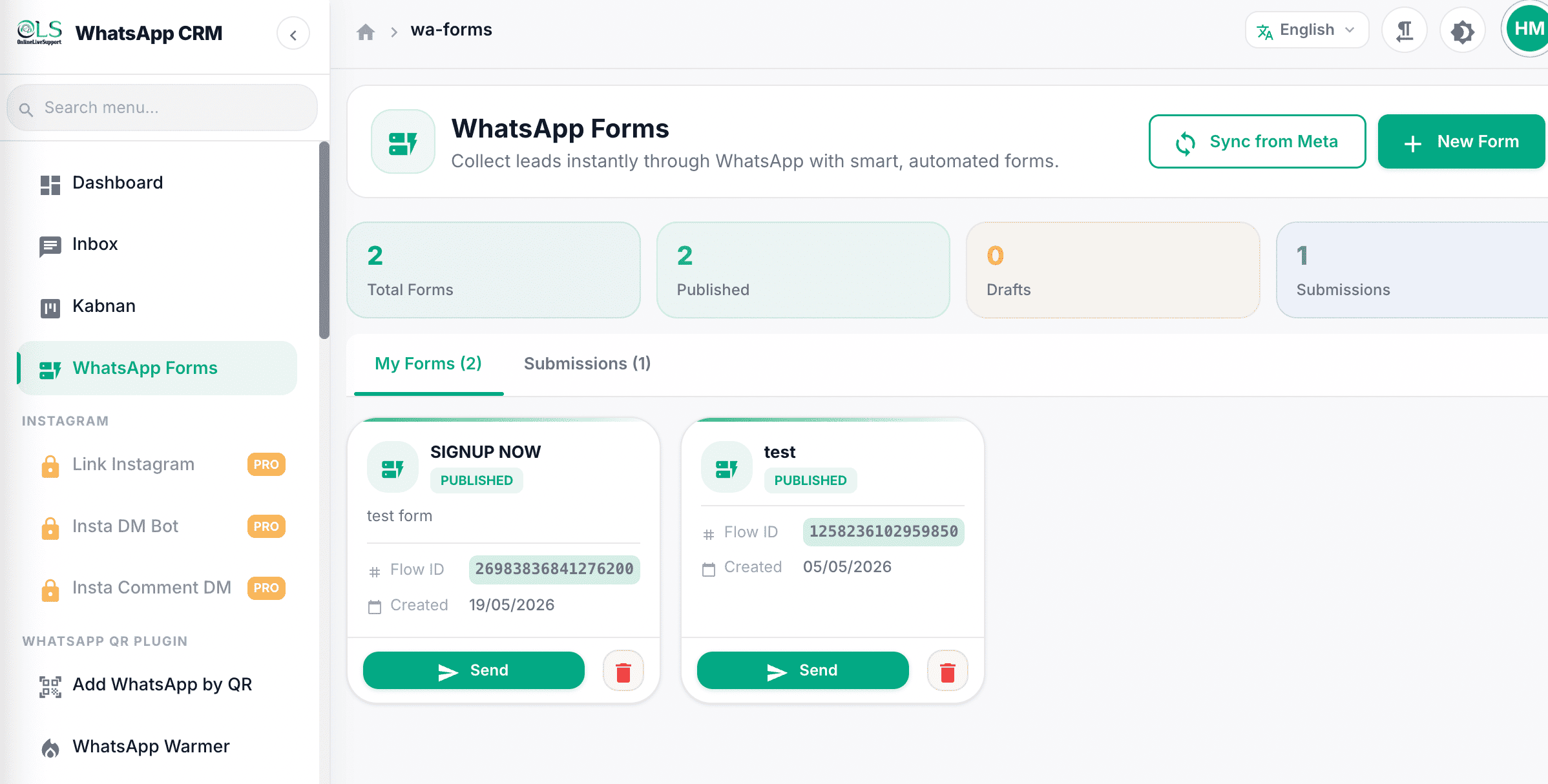Delete the test form
Screen dimensions: 1548x784
point(948,671)
